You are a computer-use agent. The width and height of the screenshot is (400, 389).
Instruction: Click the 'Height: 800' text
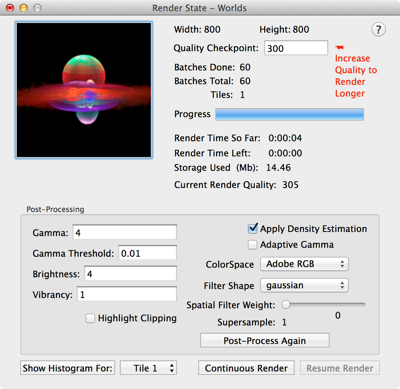284,29
